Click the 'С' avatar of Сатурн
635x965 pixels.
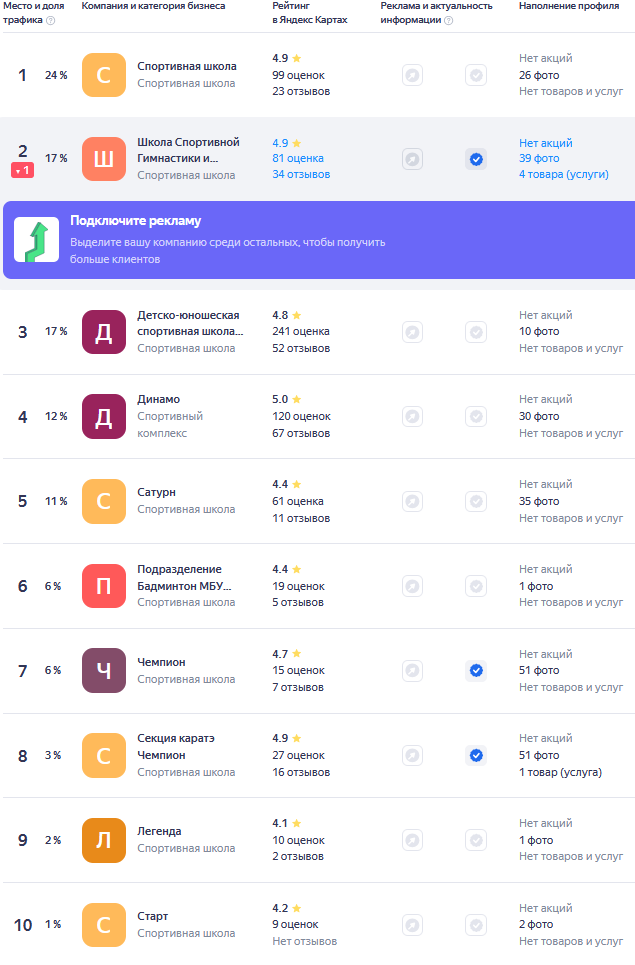coord(104,502)
